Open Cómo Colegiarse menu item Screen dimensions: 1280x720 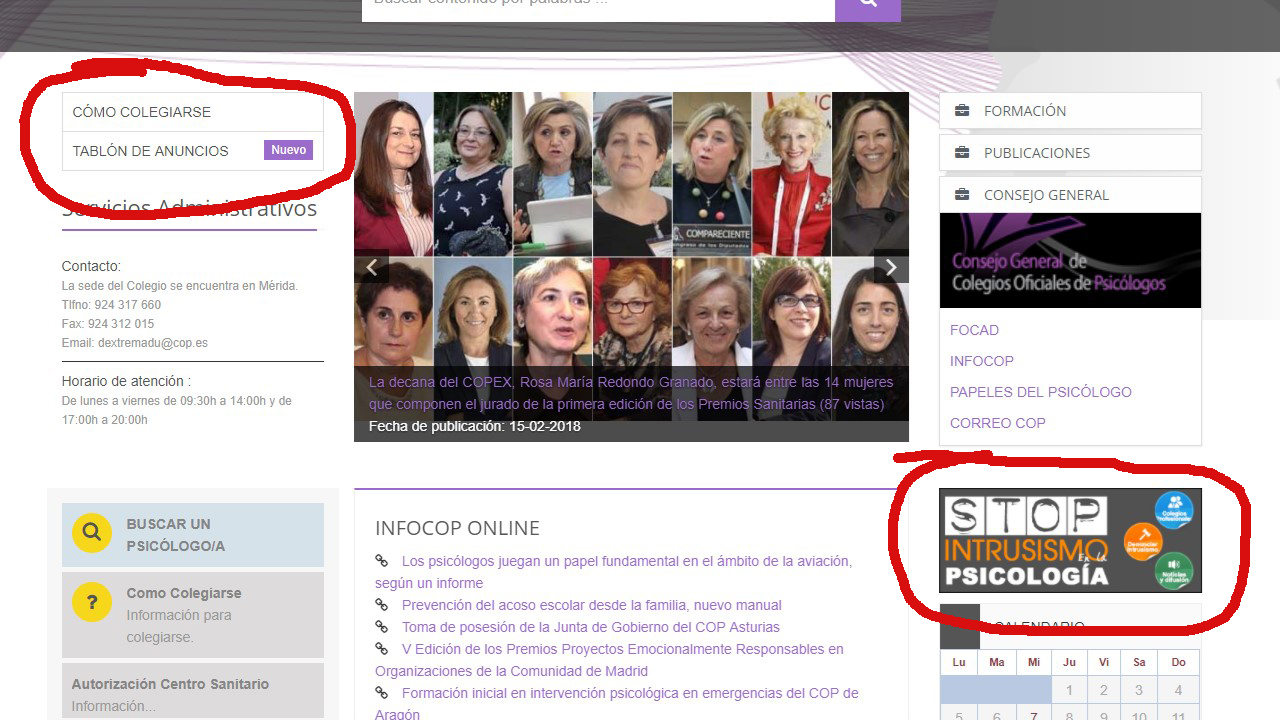193,112
